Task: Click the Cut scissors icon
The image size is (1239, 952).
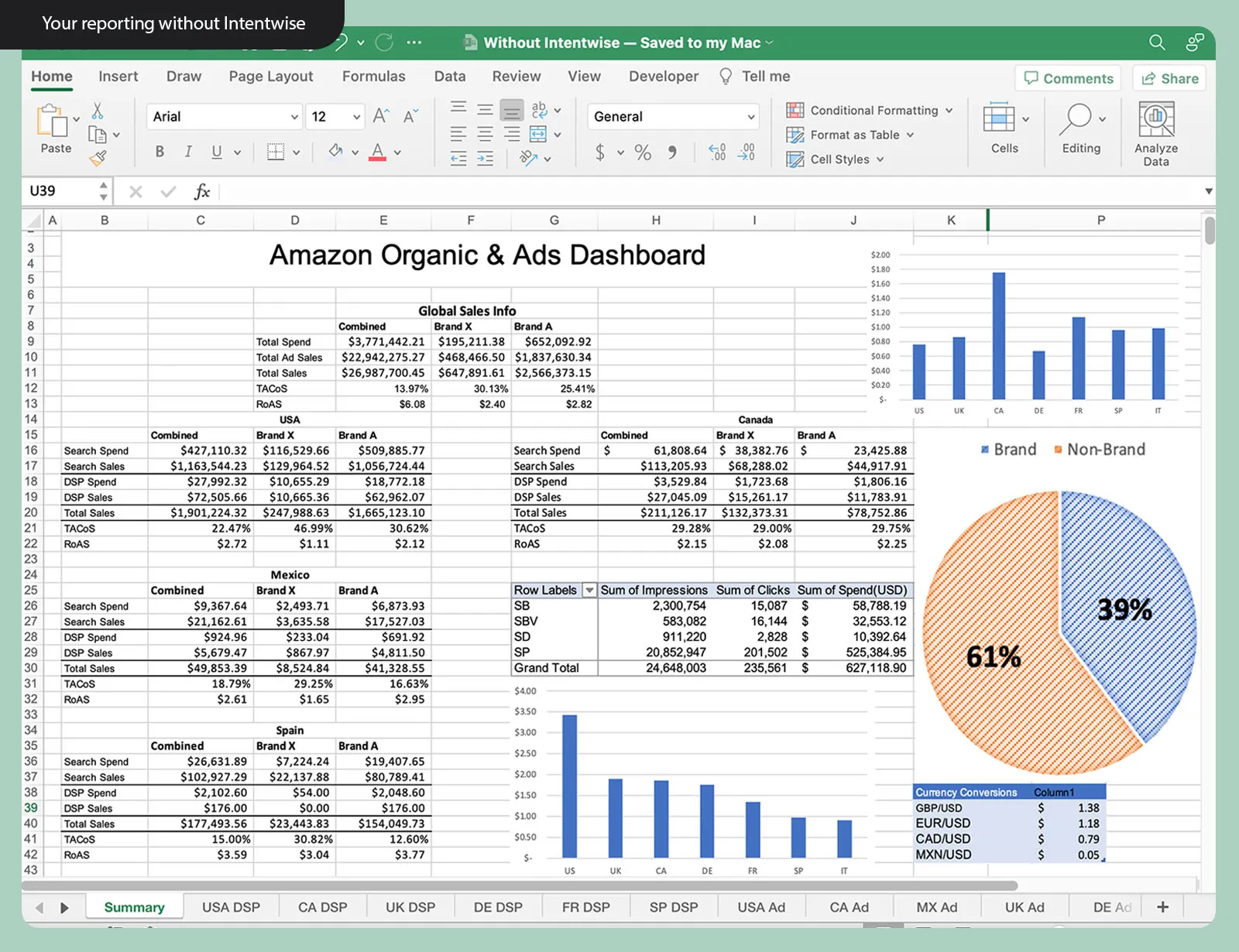Action: click(x=98, y=111)
